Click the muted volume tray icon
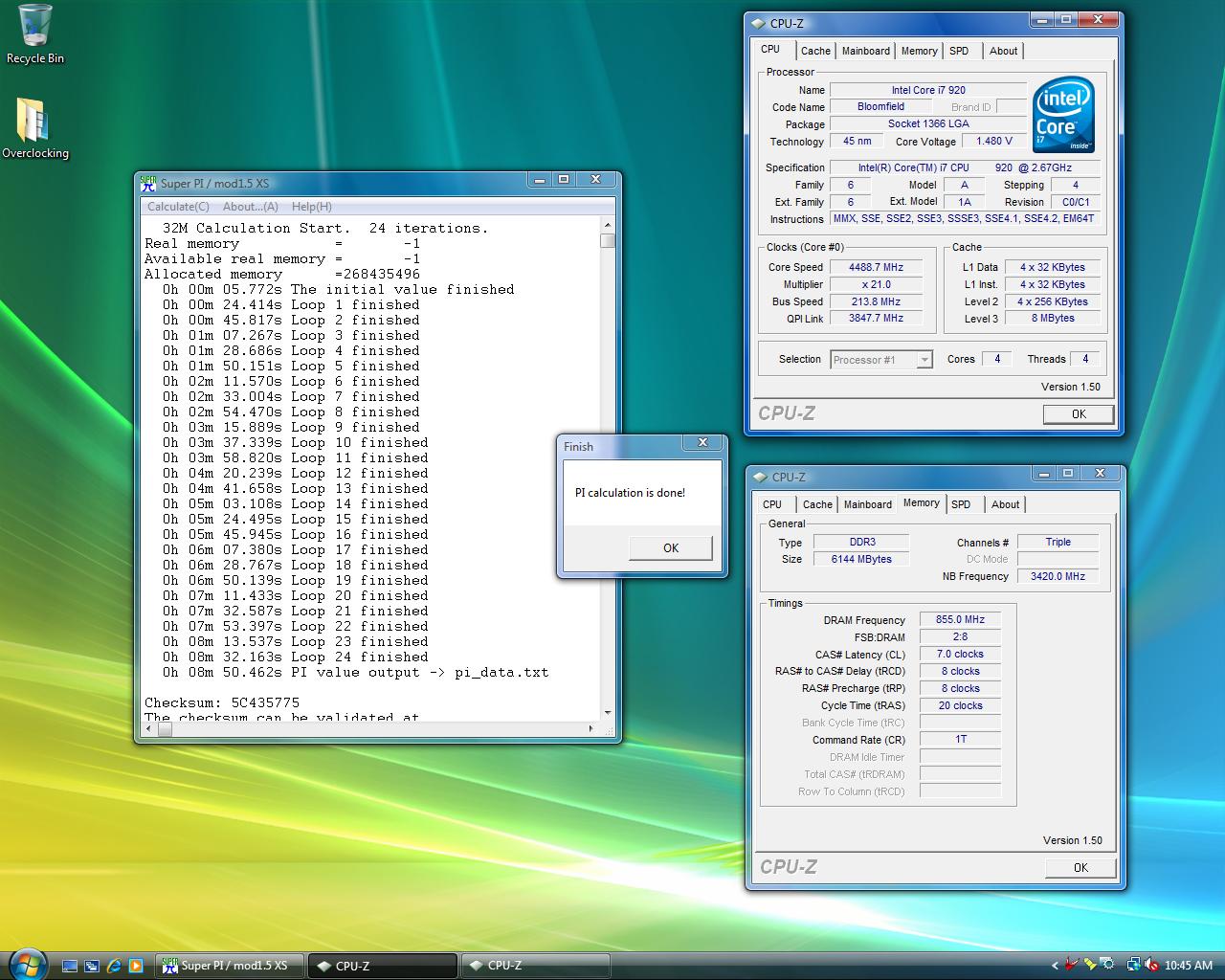This screenshot has height=980, width=1225. tap(1151, 966)
